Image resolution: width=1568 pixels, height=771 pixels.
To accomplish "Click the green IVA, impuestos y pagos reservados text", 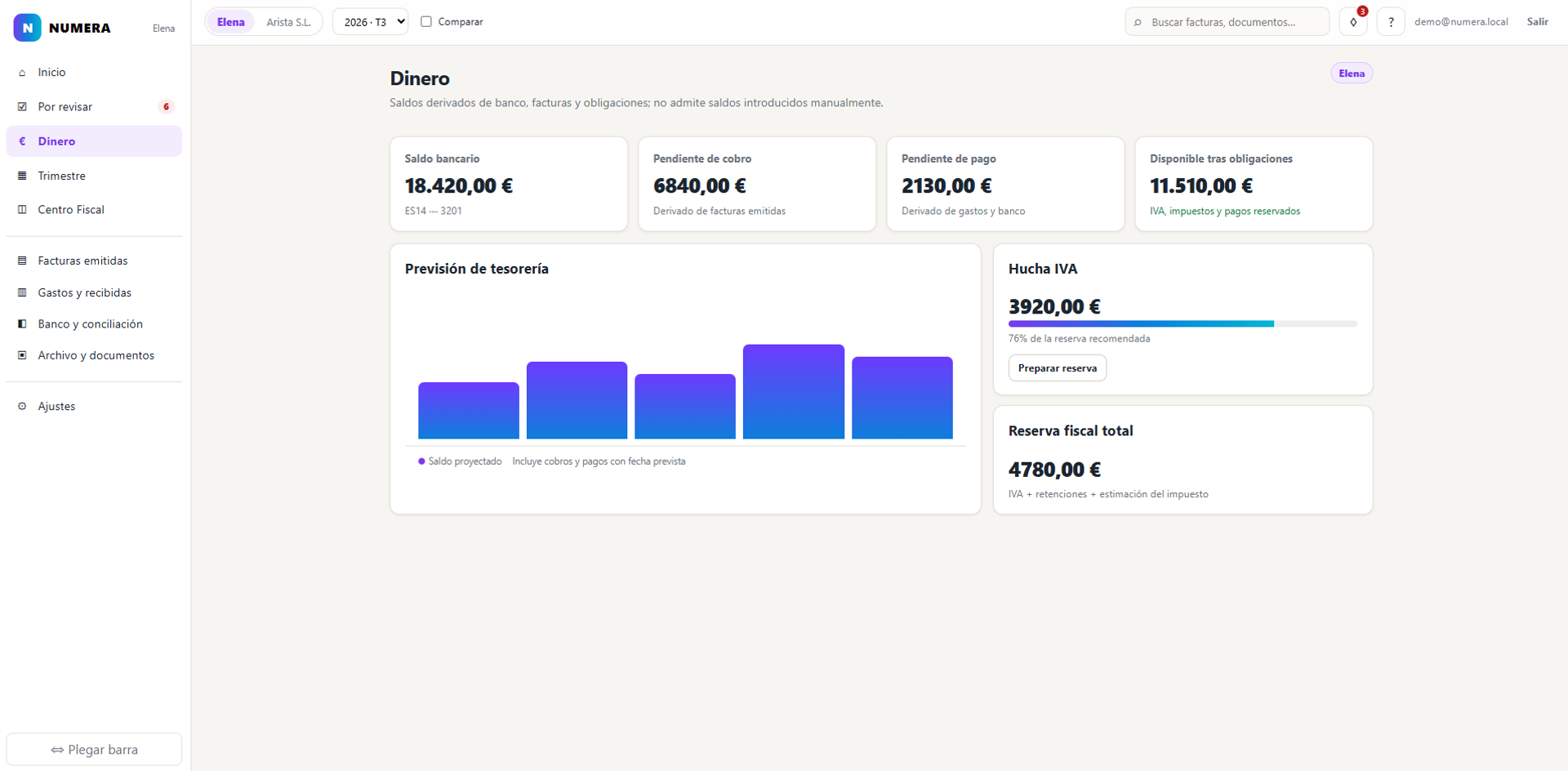I will tap(1225, 212).
